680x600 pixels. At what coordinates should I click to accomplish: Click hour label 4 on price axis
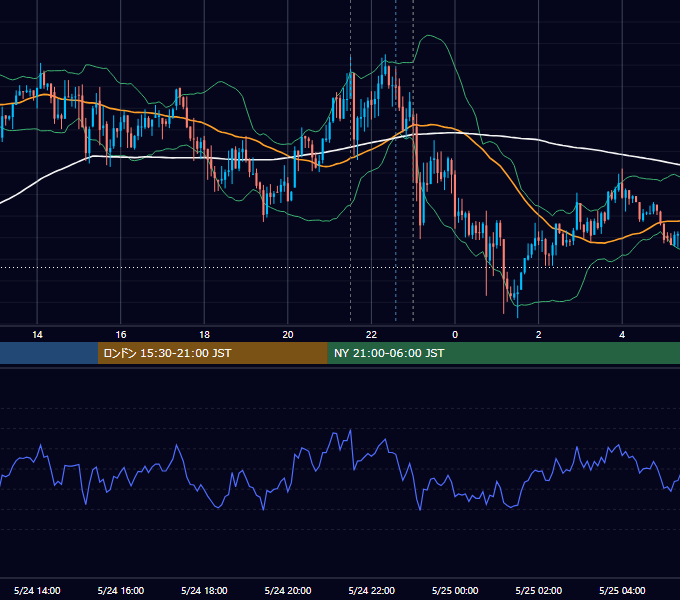click(622, 335)
